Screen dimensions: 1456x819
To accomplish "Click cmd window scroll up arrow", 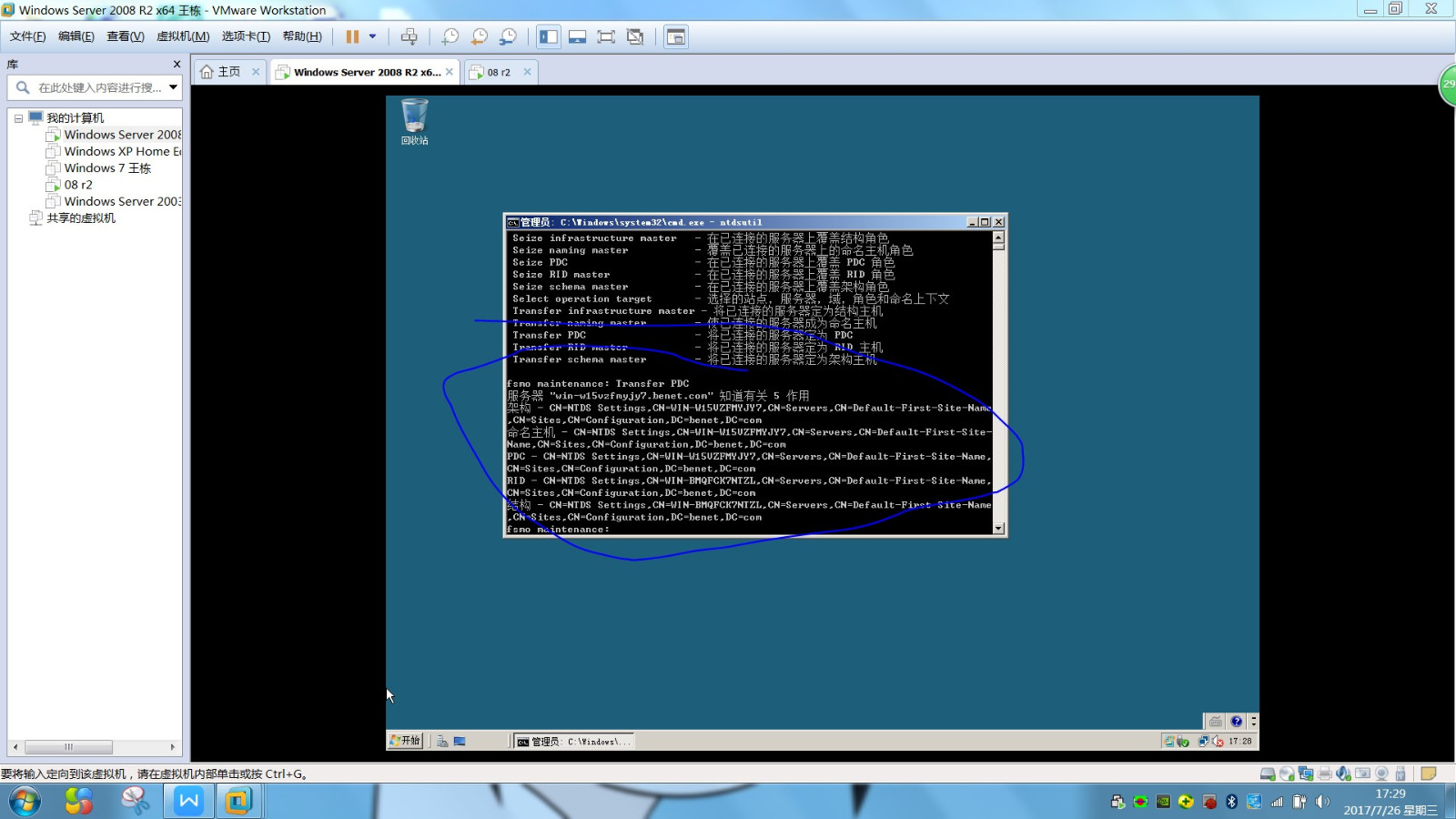I will (998, 237).
